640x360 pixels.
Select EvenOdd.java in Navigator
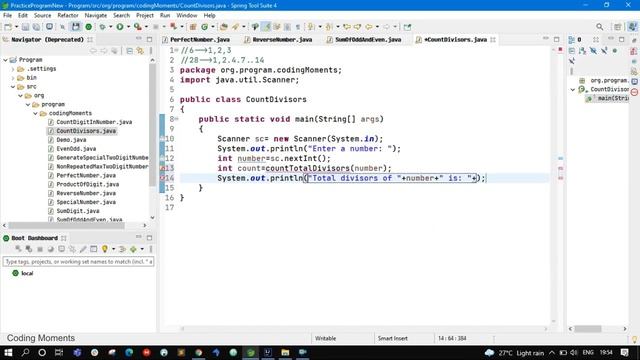pos(76,149)
